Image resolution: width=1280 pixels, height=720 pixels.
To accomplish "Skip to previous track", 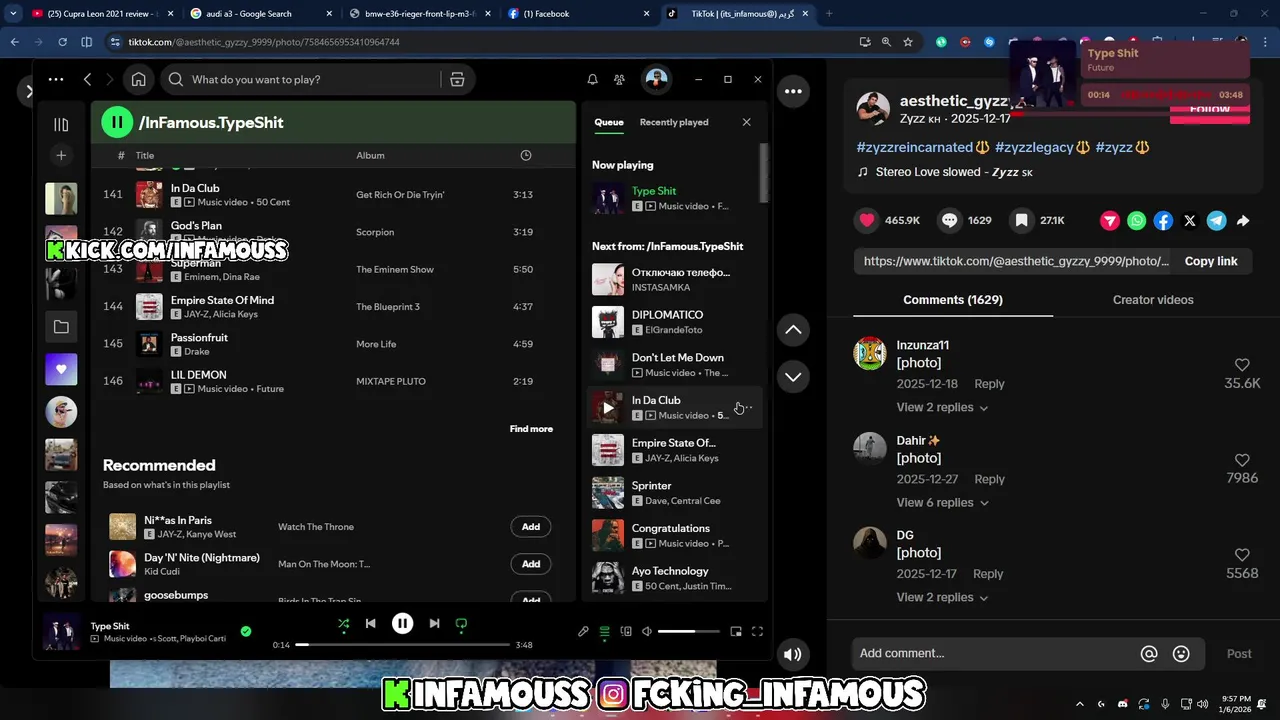I will coord(370,623).
